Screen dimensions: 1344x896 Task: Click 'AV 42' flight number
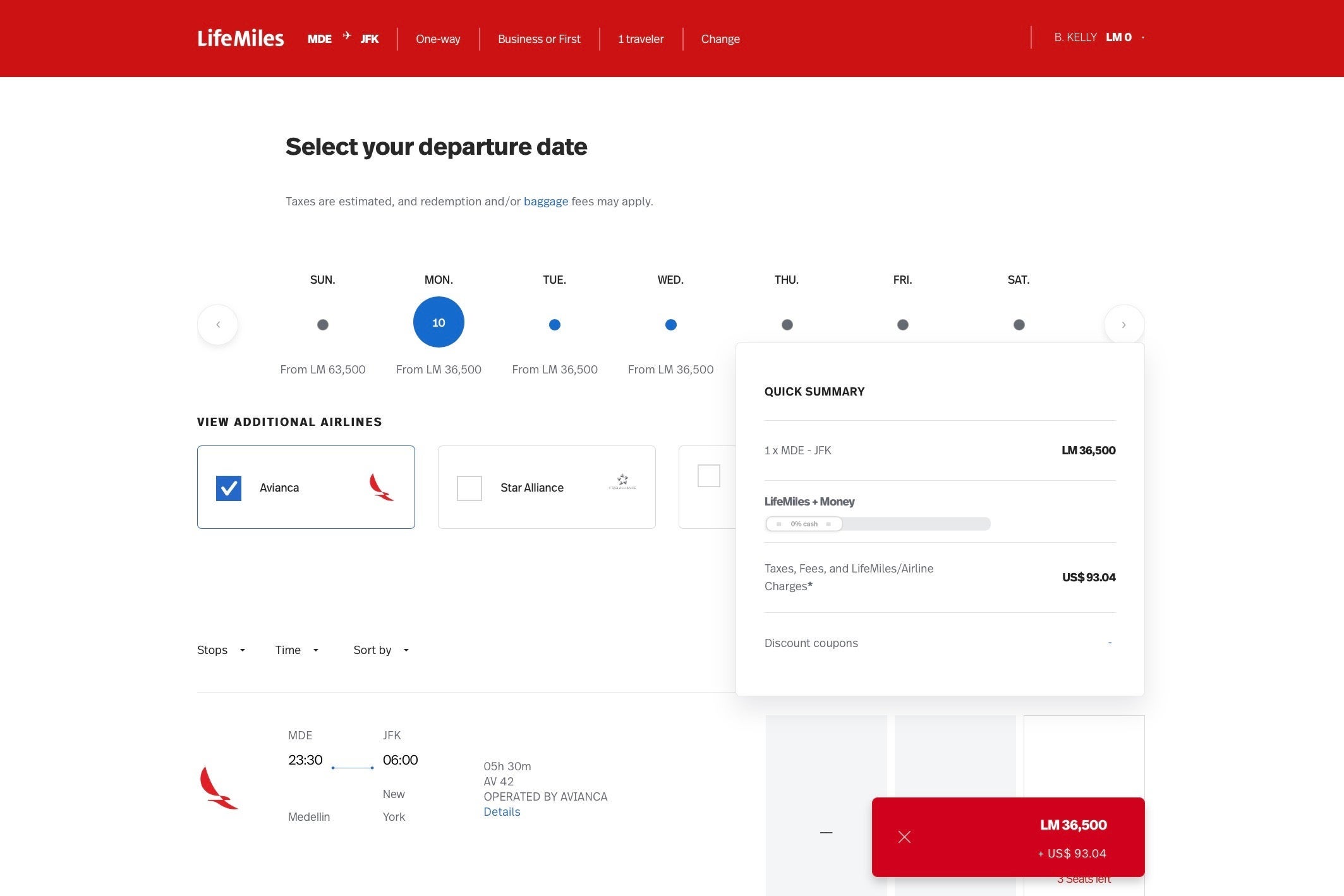(499, 782)
